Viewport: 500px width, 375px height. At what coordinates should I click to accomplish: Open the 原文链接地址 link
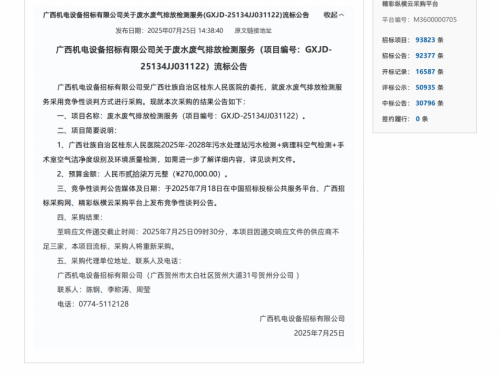(x=253, y=31)
